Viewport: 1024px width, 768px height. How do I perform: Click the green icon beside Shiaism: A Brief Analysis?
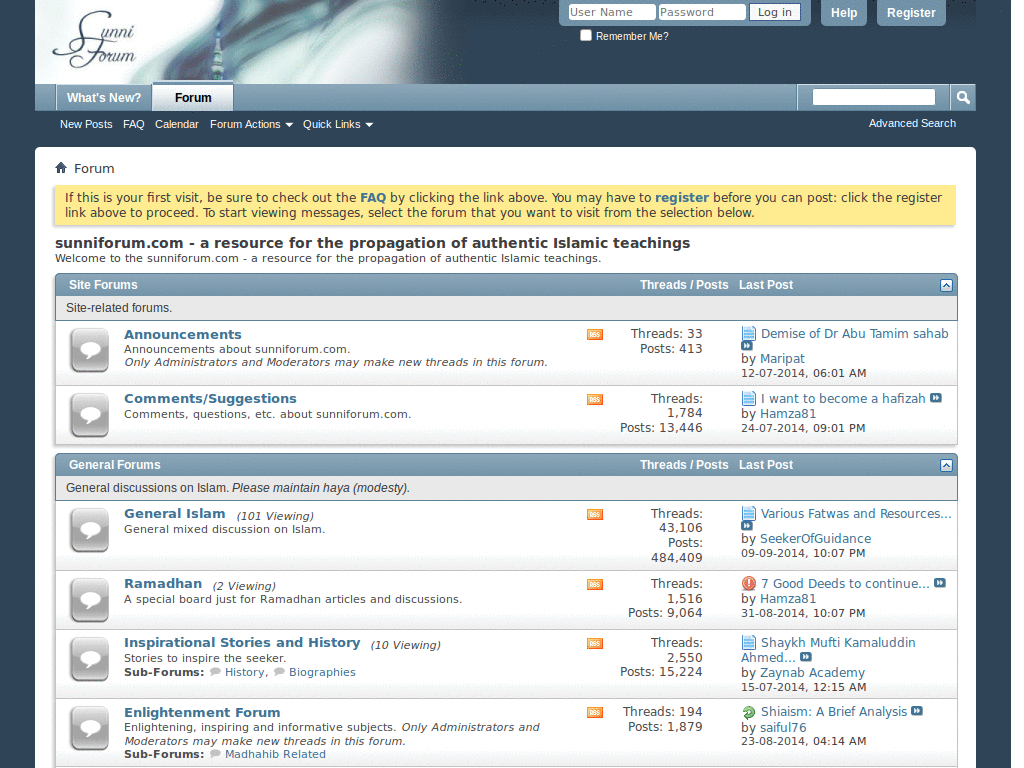(x=748, y=712)
